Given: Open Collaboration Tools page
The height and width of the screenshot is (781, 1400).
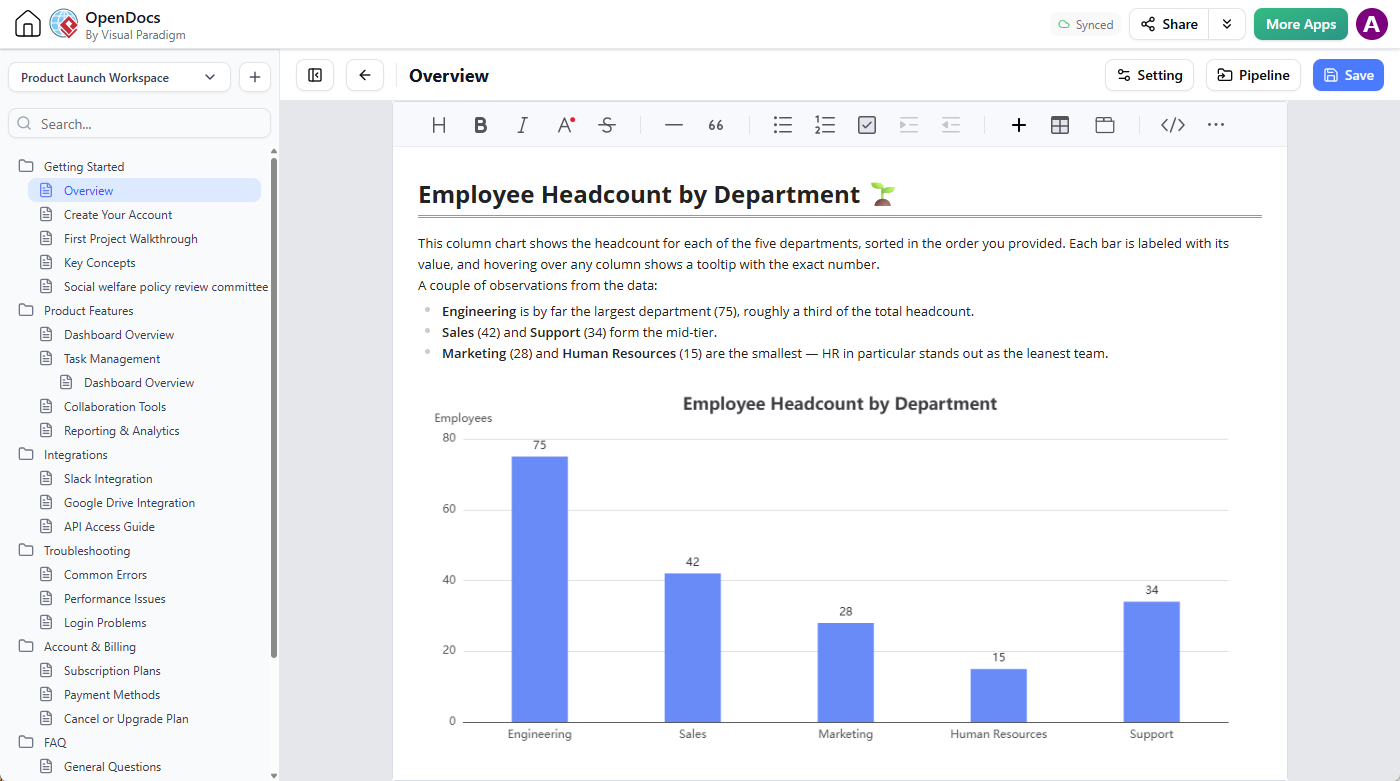Looking at the screenshot, I should (x=114, y=407).
